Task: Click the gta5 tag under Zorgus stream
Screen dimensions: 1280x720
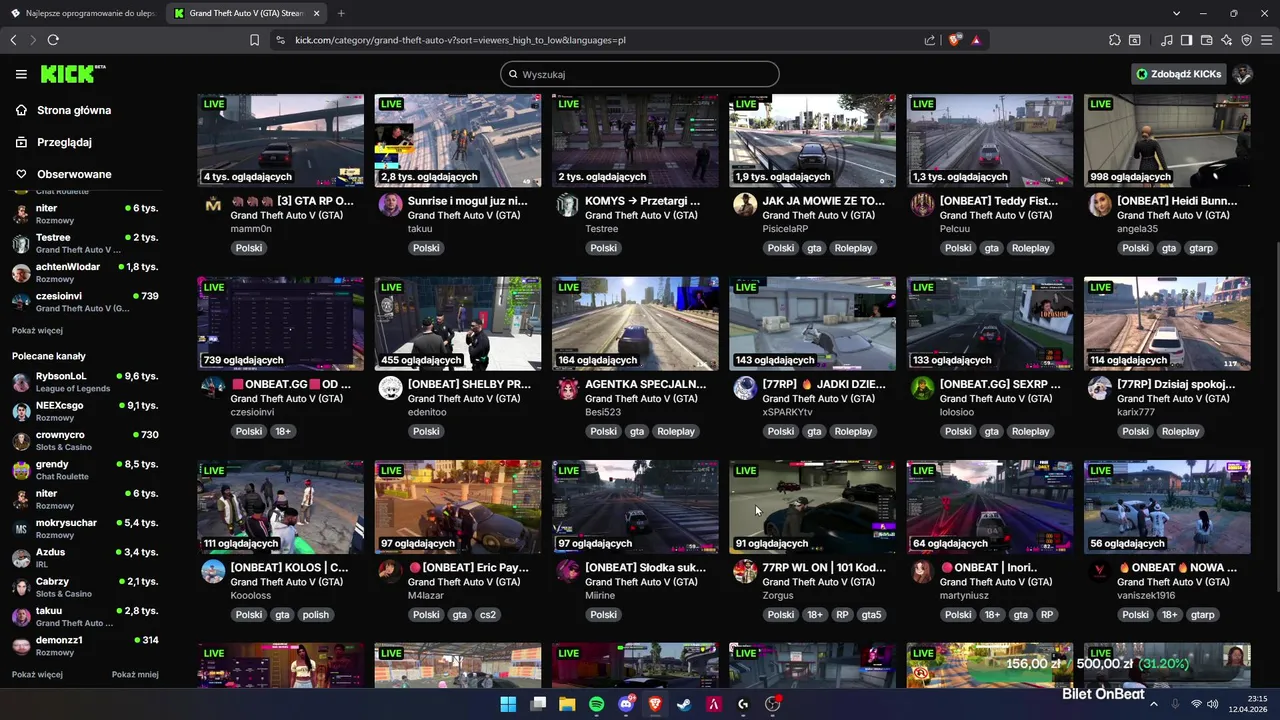Action: coord(872,615)
